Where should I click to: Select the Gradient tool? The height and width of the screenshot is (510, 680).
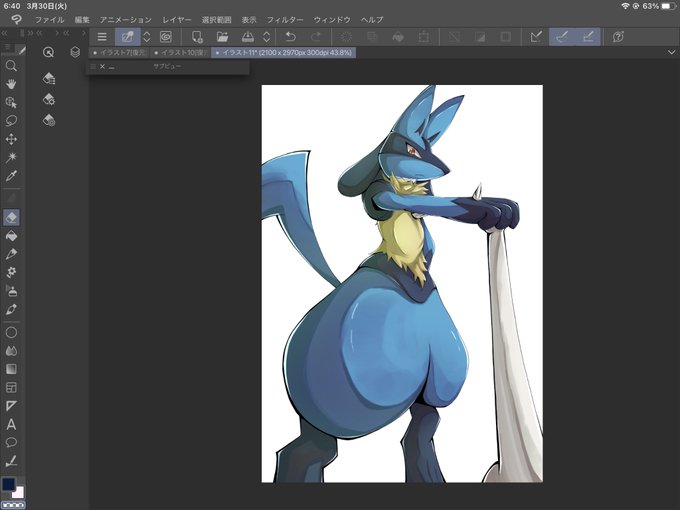pos(11,369)
